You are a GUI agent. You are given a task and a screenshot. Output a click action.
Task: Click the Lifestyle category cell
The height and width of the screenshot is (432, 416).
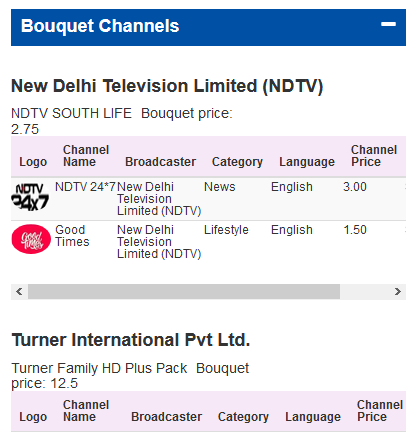[226, 230]
